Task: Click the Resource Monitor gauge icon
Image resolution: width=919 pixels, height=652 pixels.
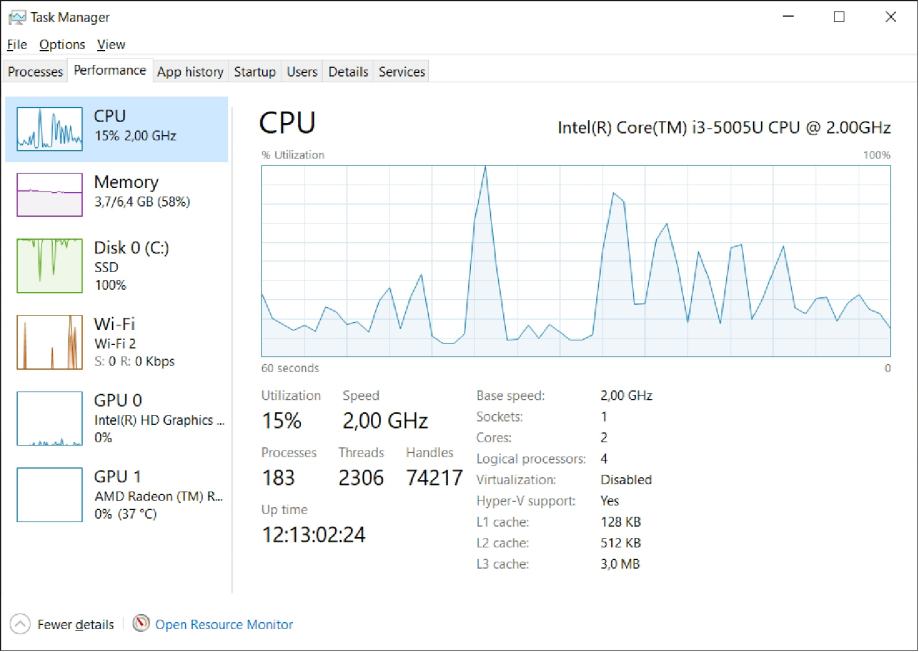Action: [x=141, y=624]
